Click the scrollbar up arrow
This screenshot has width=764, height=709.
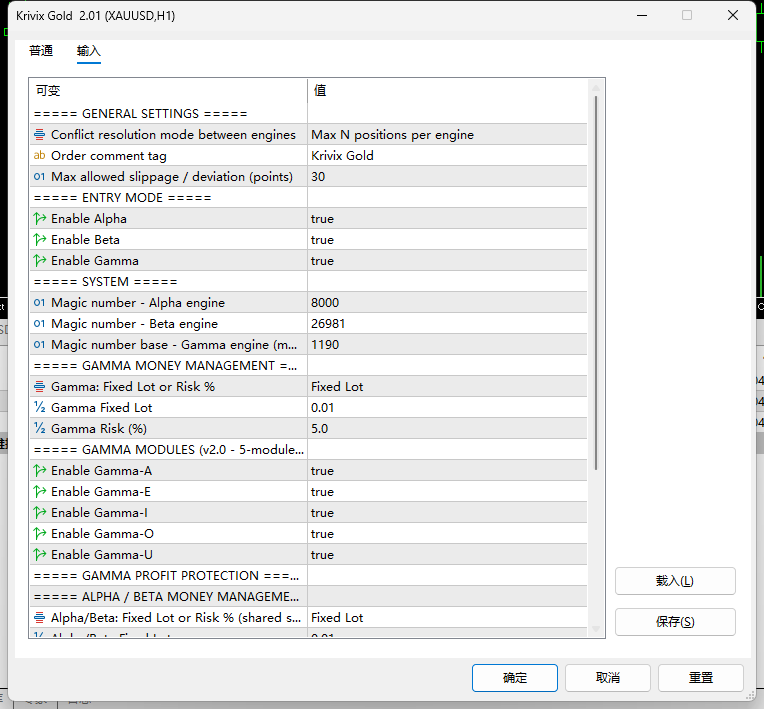(x=595, y=88)
